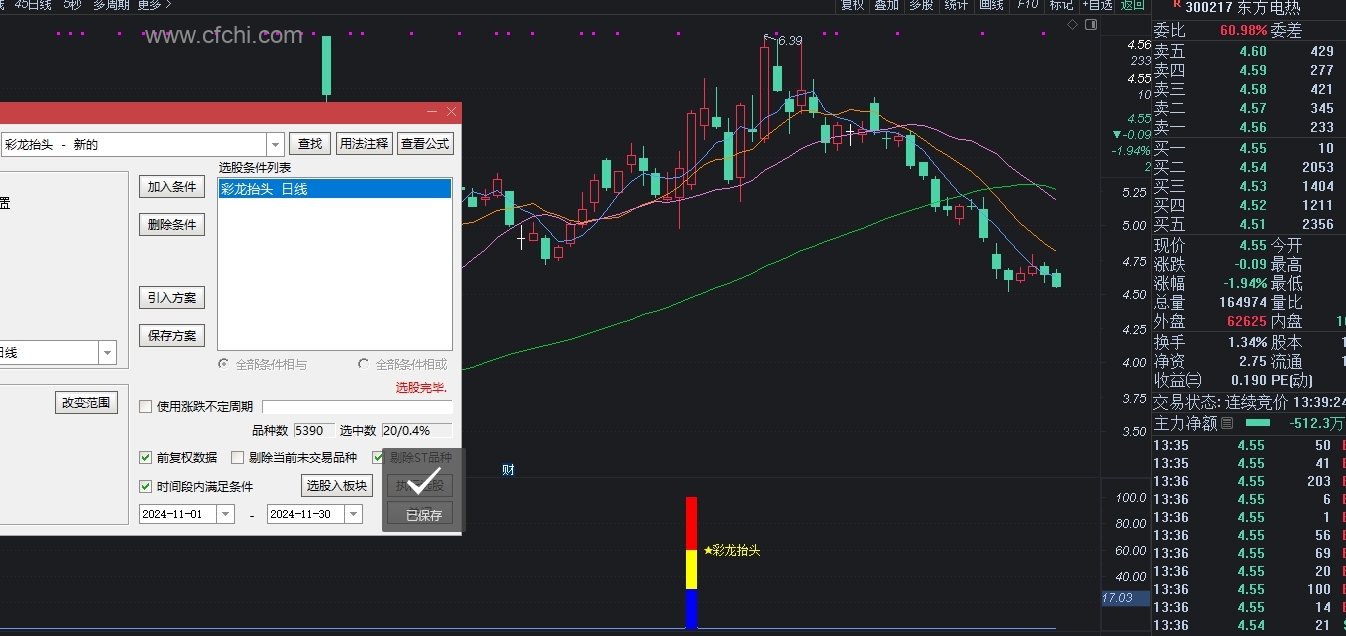Add stock to 自选 watchlist
Image resolution: width=1346 pixels, height=636 pixels.
point(1097,5)
